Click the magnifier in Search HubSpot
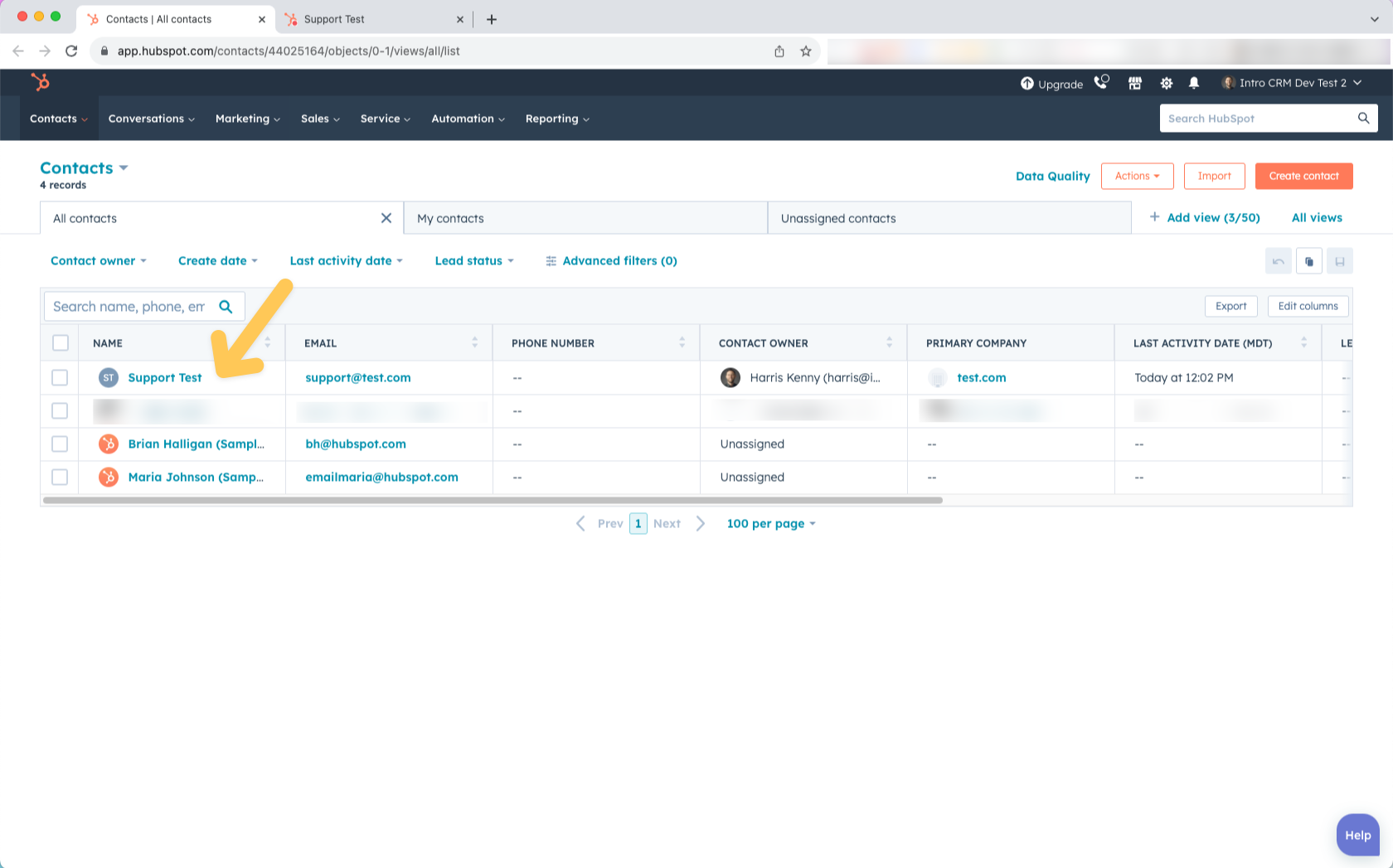1393x868 pixels. [x=1363, y=119]
